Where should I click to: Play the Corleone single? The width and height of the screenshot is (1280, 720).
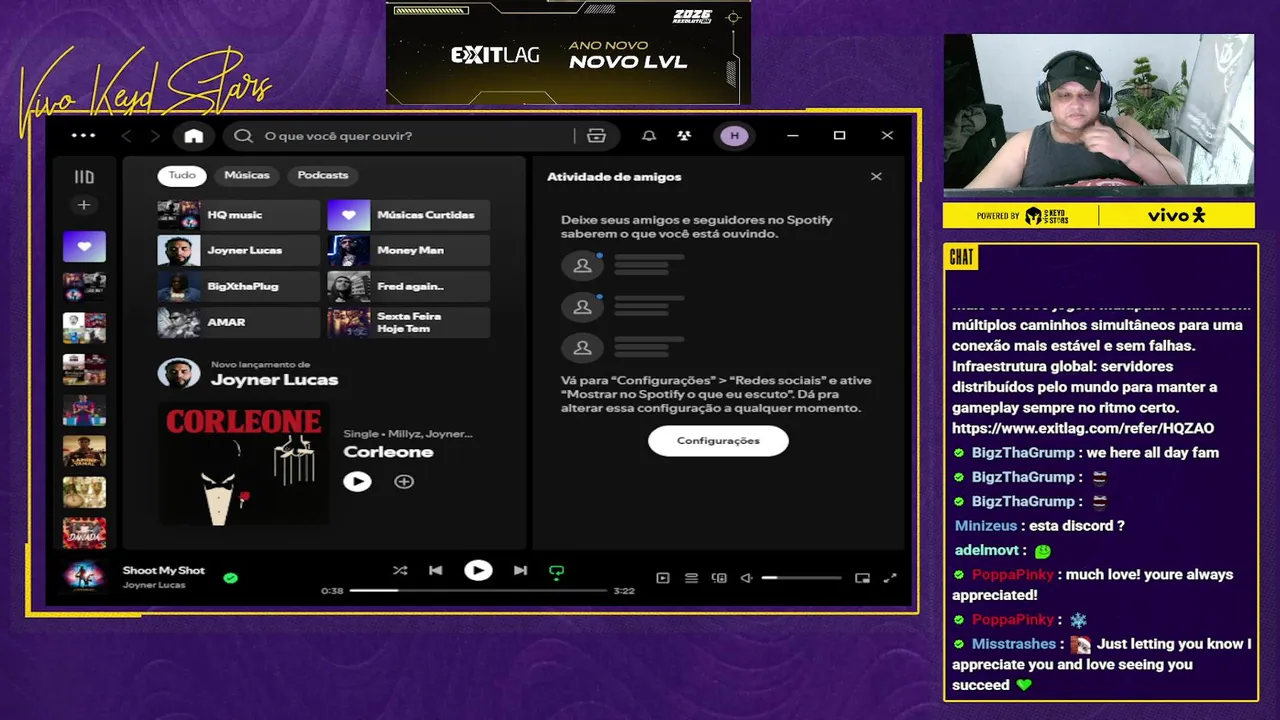pyautogui.click(x=357, y=482)
